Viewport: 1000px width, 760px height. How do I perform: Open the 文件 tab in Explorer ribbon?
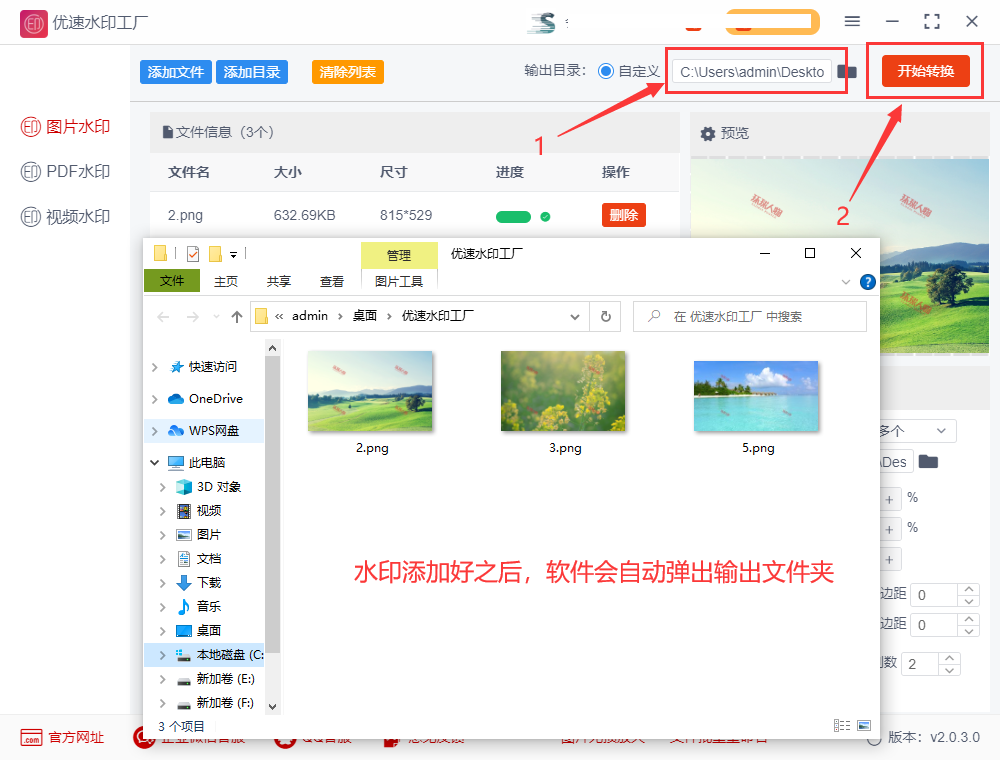coord(172,281)
